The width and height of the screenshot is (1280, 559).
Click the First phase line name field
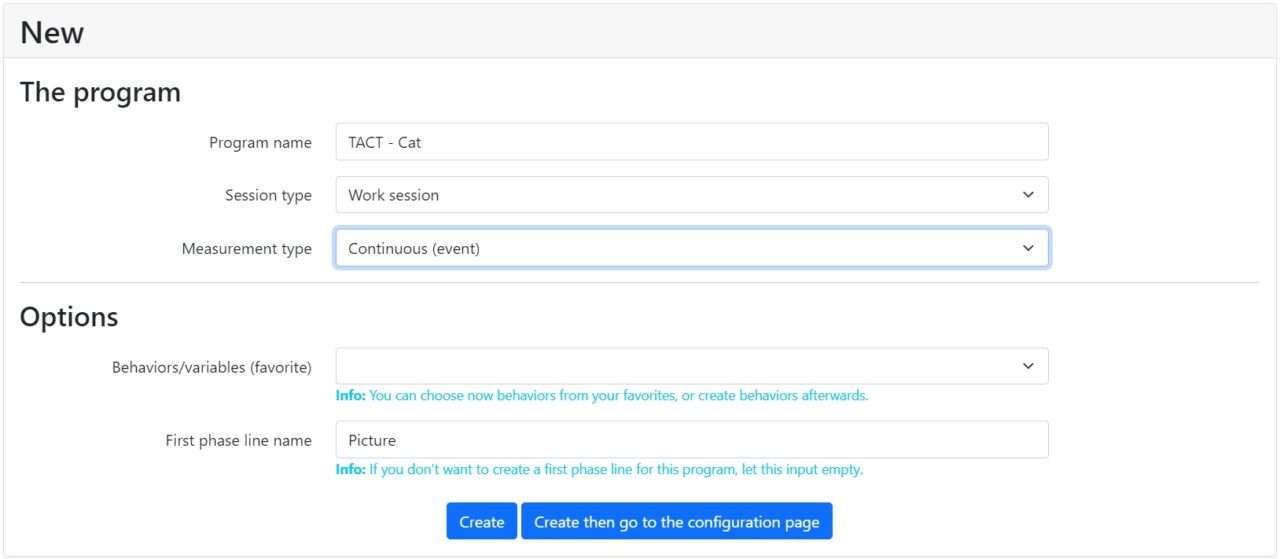tap(691, 440)
